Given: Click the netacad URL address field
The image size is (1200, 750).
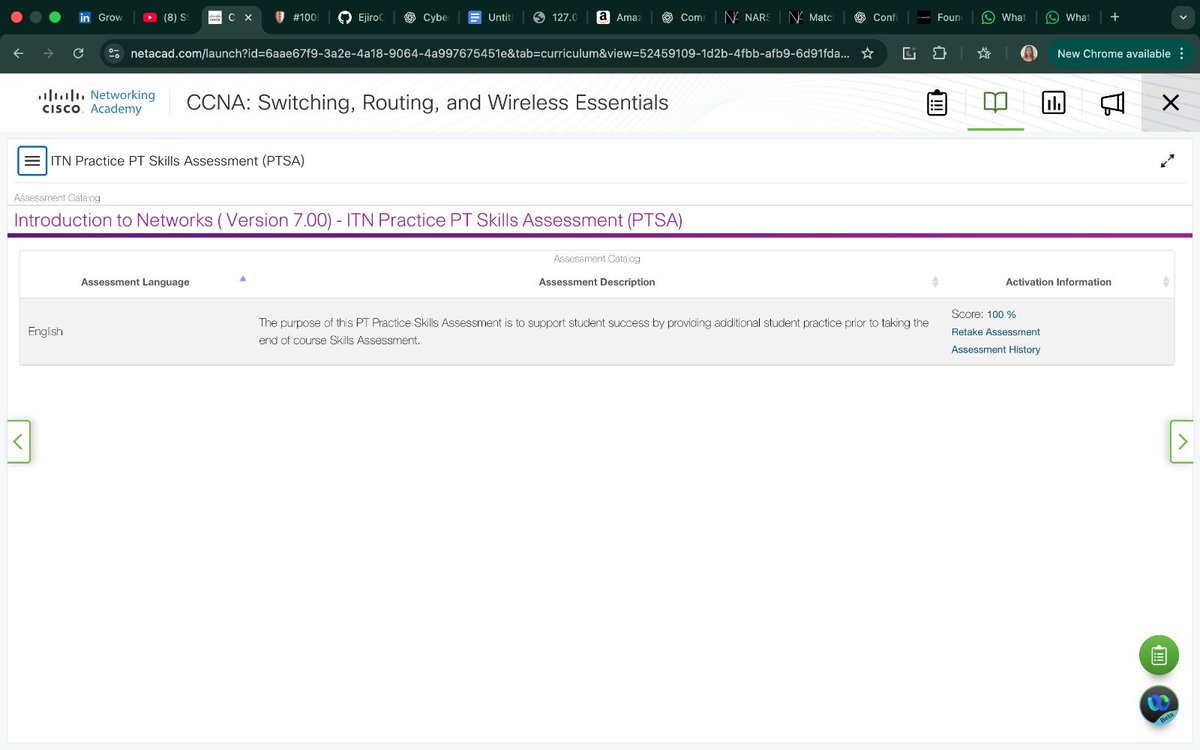Looking at the screenshot, I should [x=490, y=54].
